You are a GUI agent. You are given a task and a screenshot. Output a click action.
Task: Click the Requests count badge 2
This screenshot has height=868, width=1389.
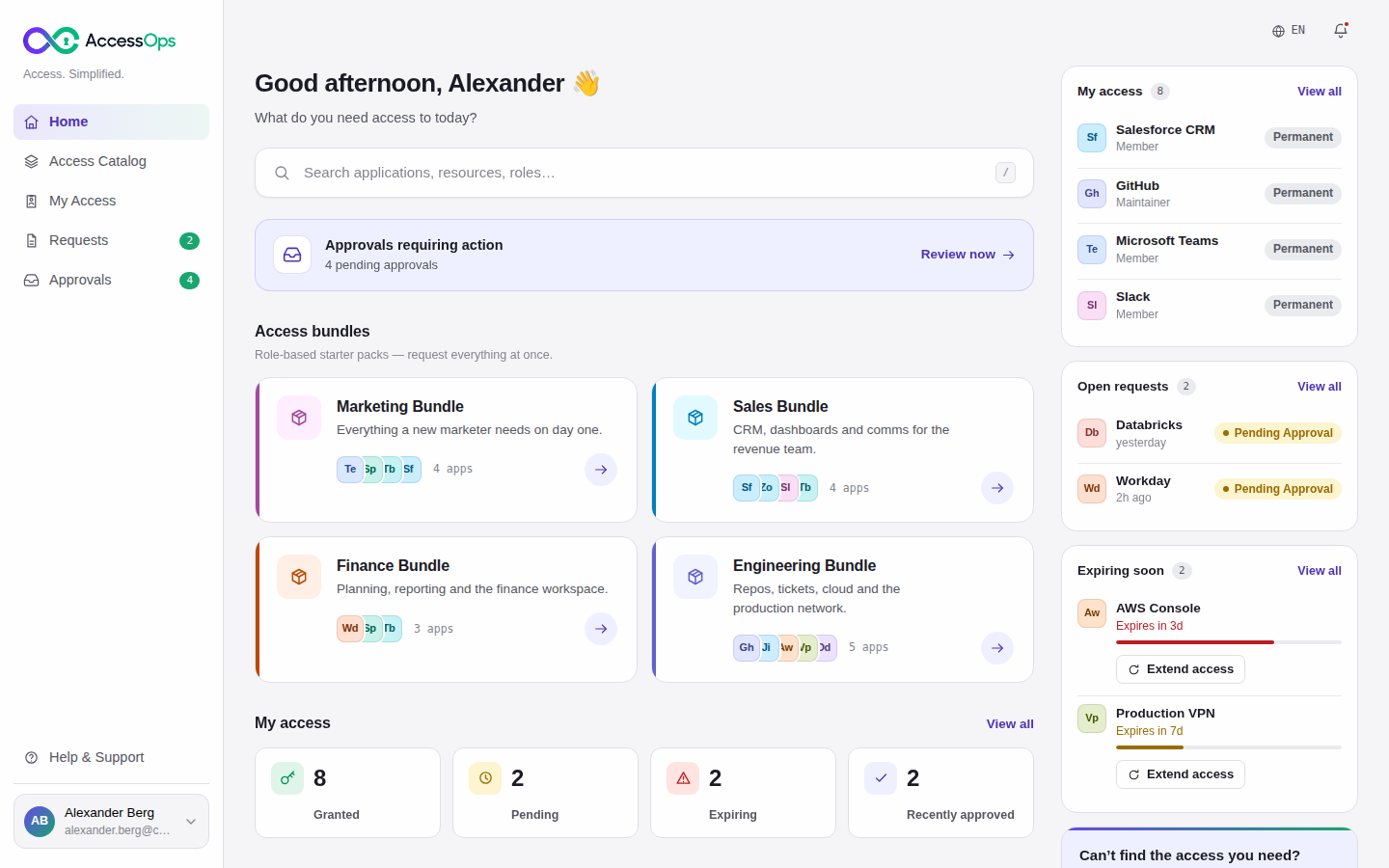(x=190, y=241)
